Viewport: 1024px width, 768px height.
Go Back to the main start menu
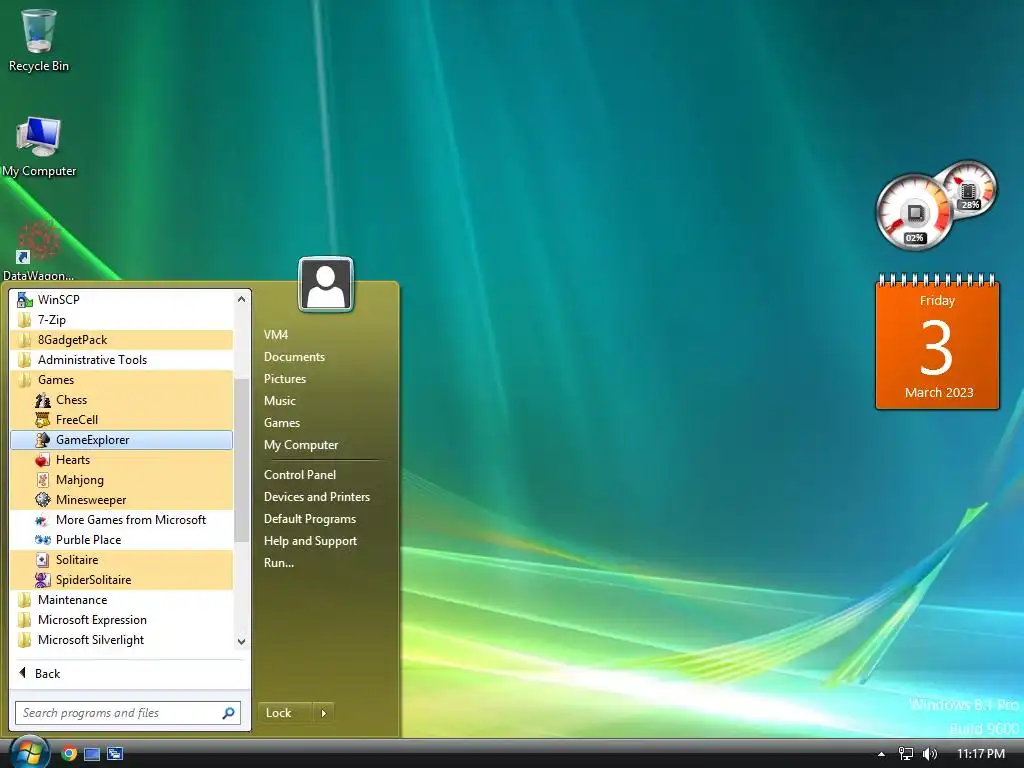point(40,673)
